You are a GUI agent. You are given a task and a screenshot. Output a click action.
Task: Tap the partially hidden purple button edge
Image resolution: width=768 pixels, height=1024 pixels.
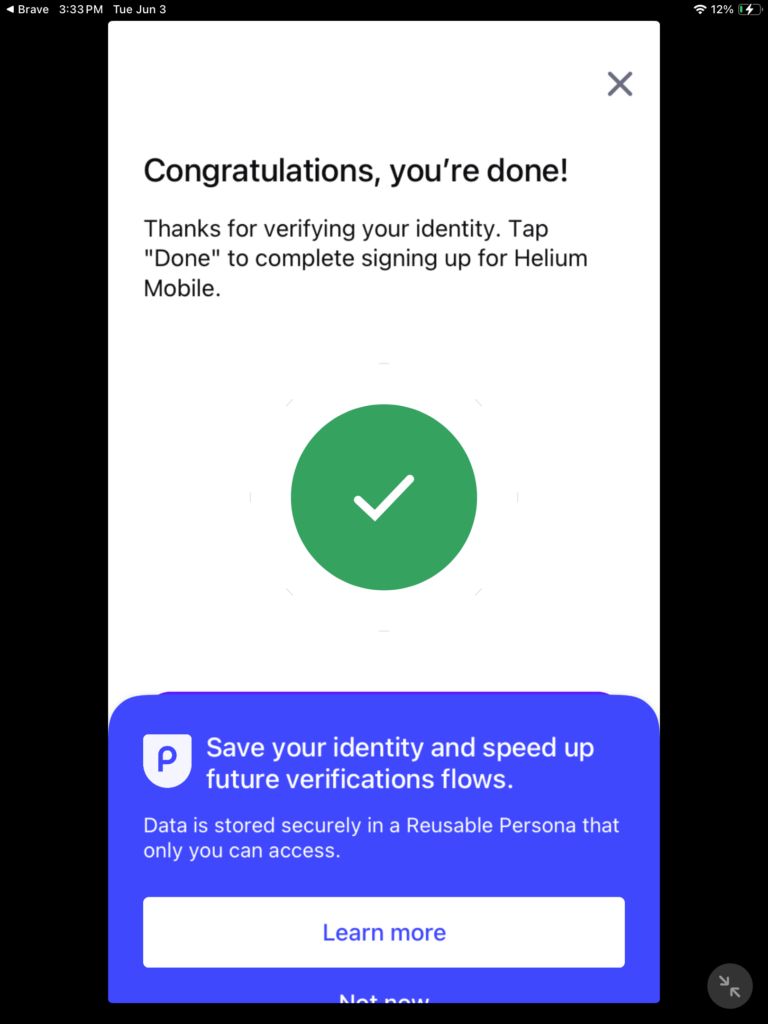pos(384,692)
